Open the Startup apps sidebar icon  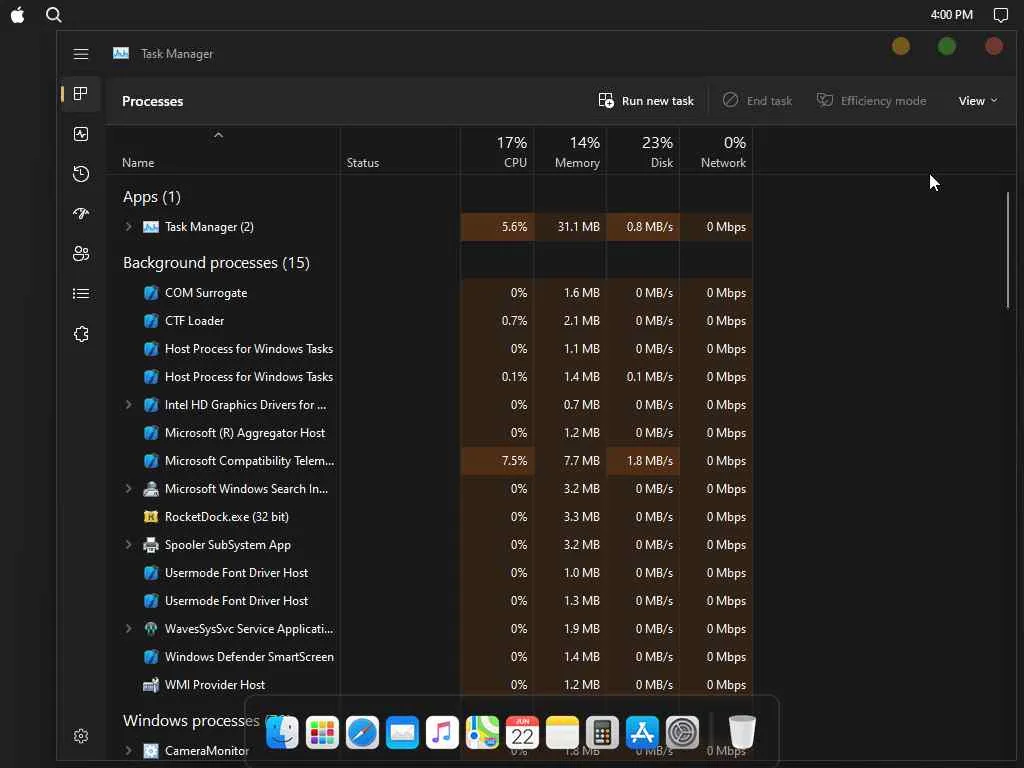pos(81,214)
